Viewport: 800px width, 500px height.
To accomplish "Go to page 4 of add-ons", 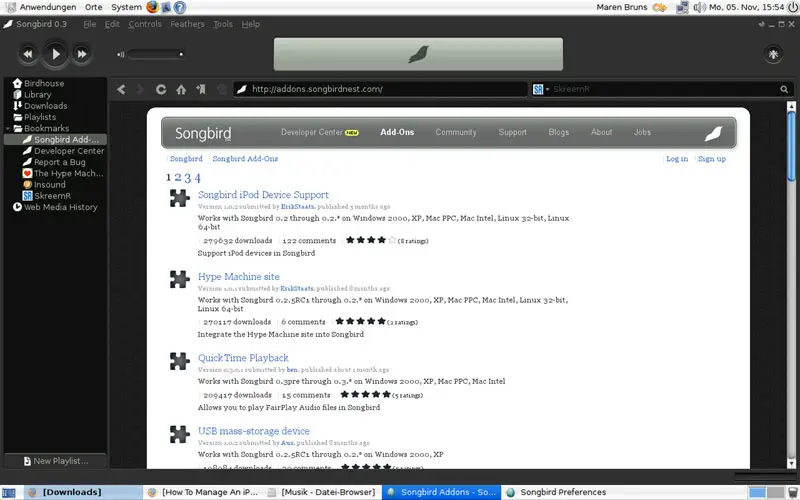I will click(x=197, y=178).
